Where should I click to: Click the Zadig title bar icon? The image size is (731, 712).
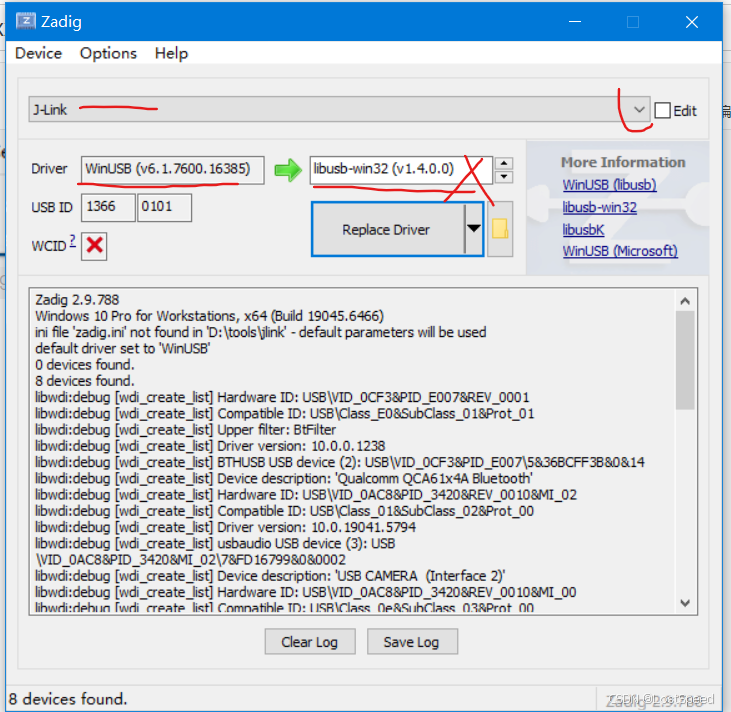pyautogui.click(x=25, y=21)
